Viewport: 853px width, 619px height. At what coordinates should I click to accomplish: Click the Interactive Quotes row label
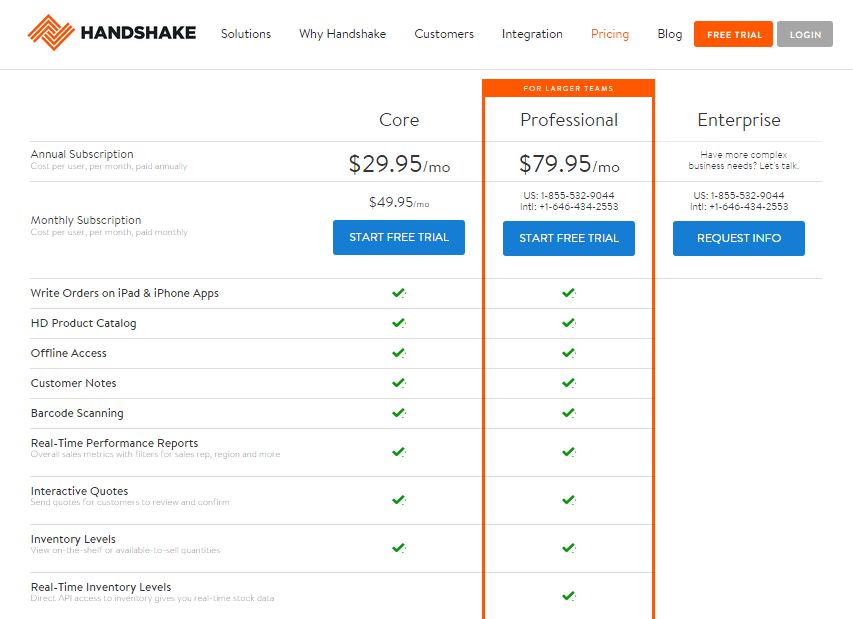tap(79, 491)
